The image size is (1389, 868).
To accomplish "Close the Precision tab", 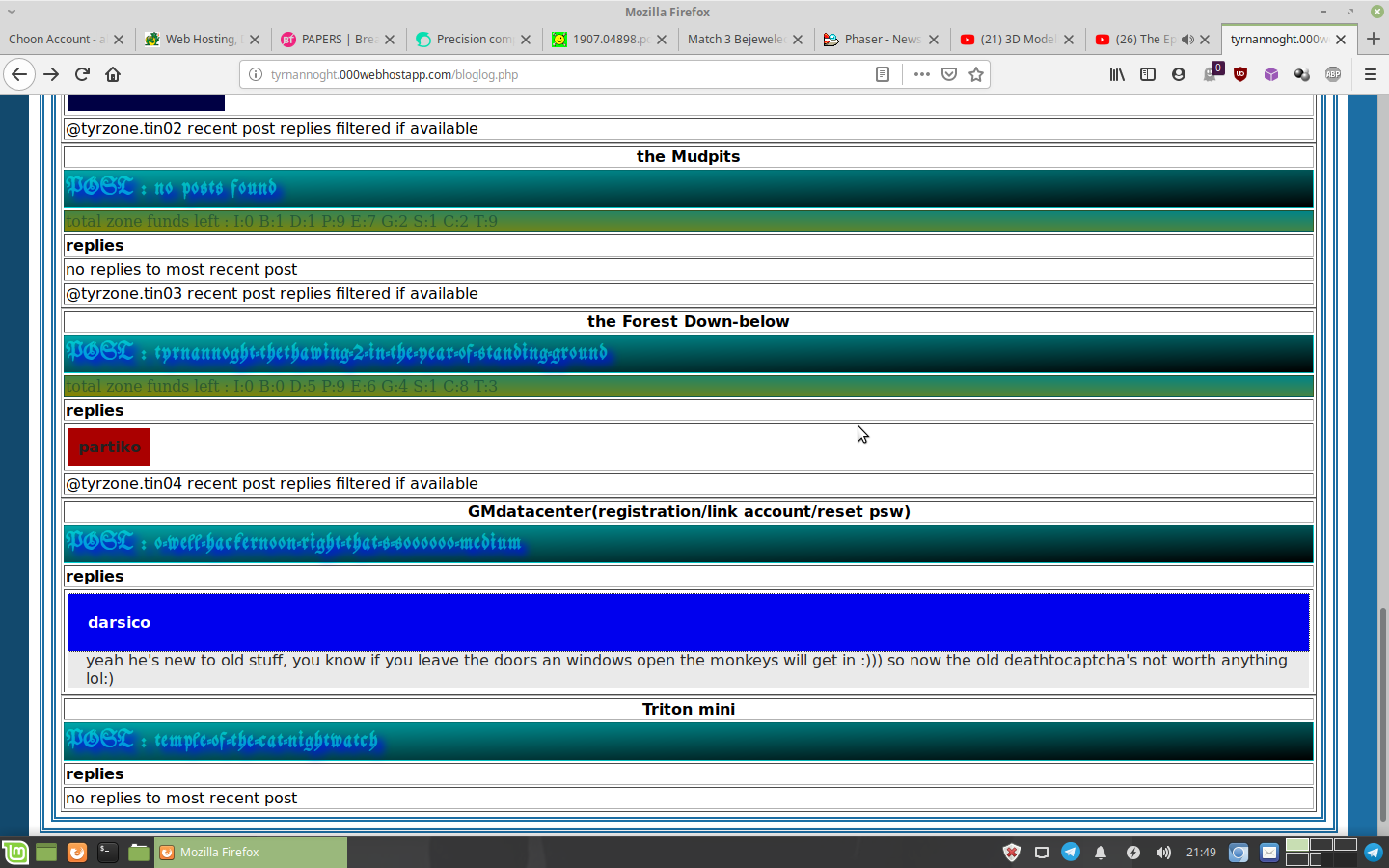I will (x=526, y=40).
